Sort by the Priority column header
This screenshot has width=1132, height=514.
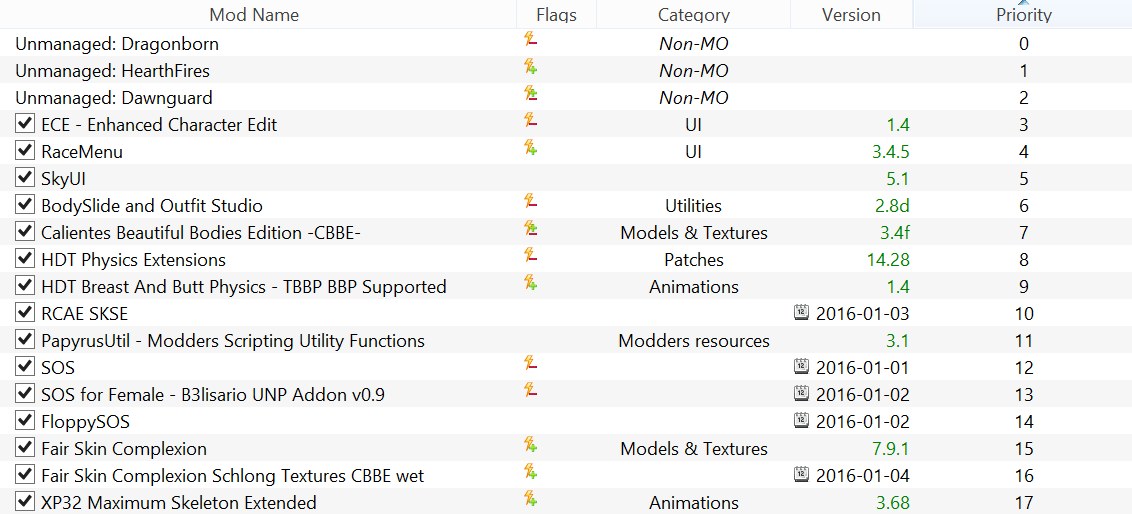(x=1023, y=14)
